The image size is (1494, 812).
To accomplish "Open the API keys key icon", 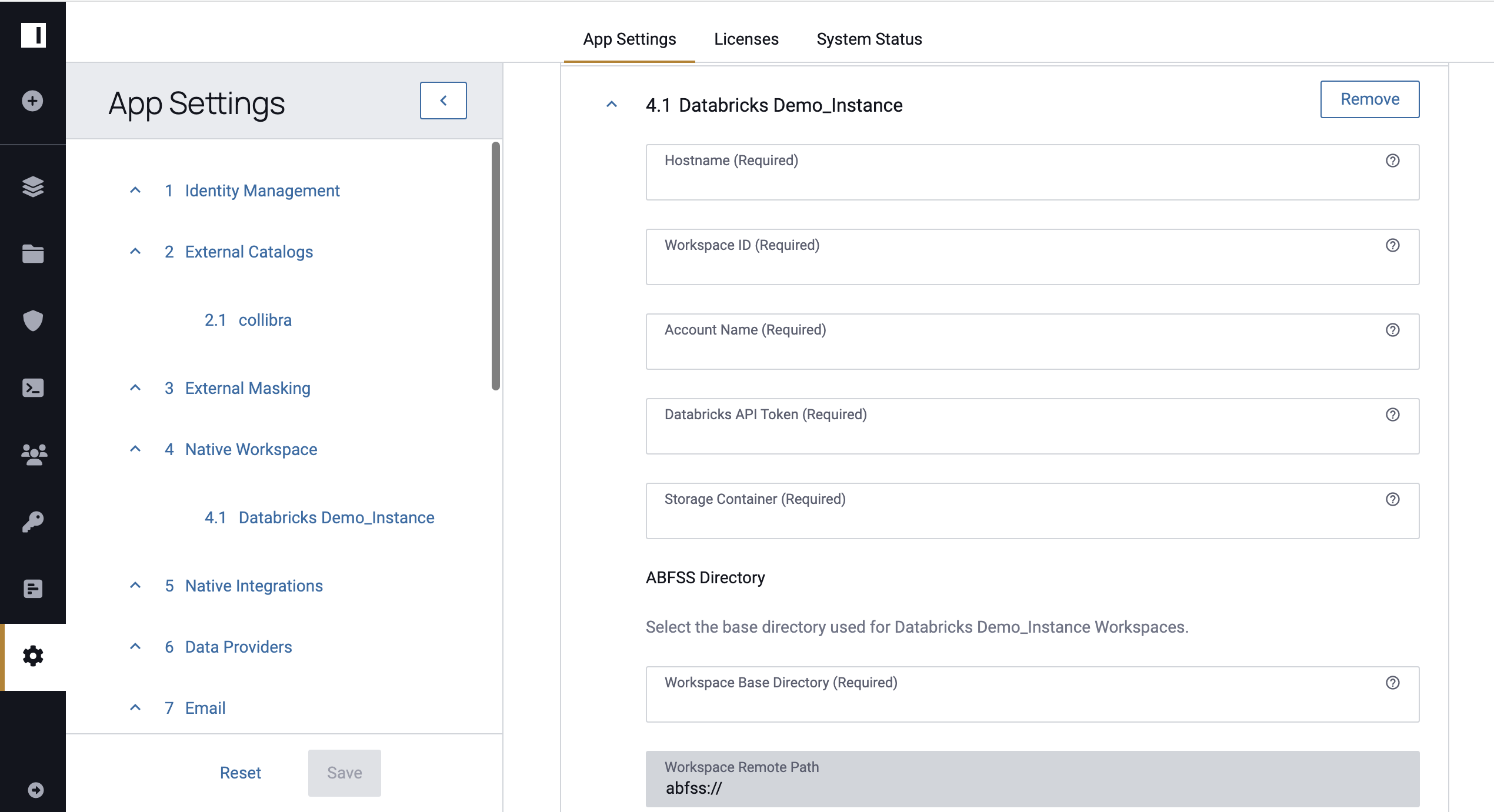I will tap(33, 522).
